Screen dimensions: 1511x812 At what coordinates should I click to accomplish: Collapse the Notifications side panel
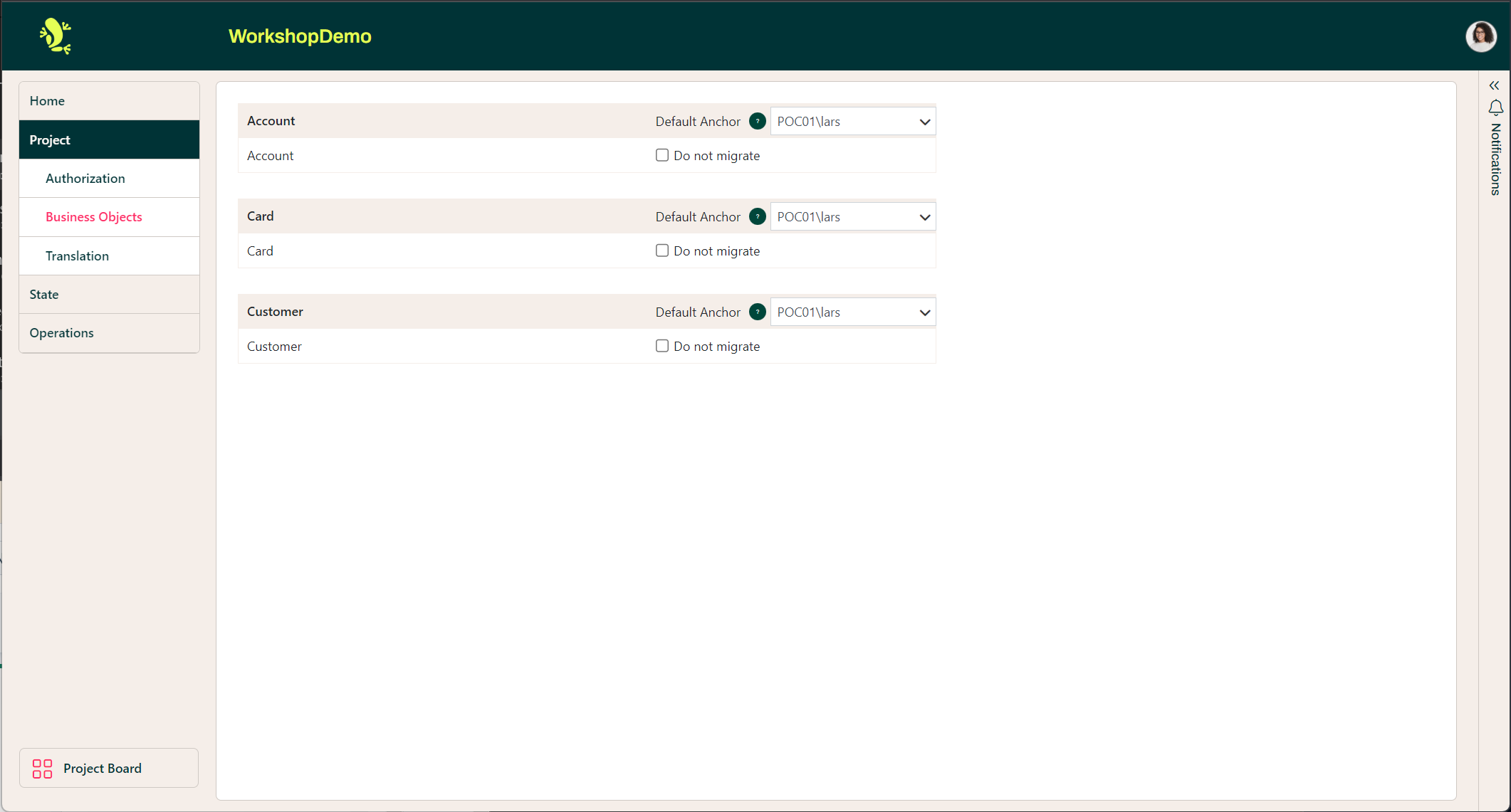[1494, 85]
